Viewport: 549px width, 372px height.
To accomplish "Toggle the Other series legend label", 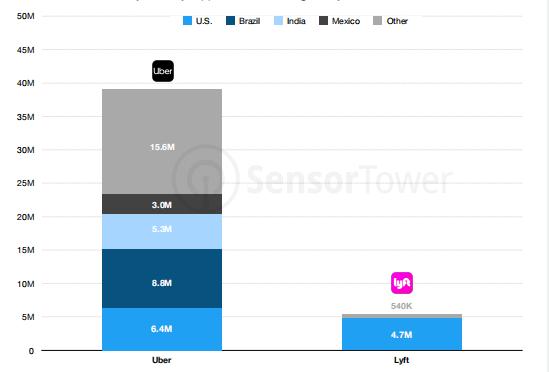I will tap(397, 21).
